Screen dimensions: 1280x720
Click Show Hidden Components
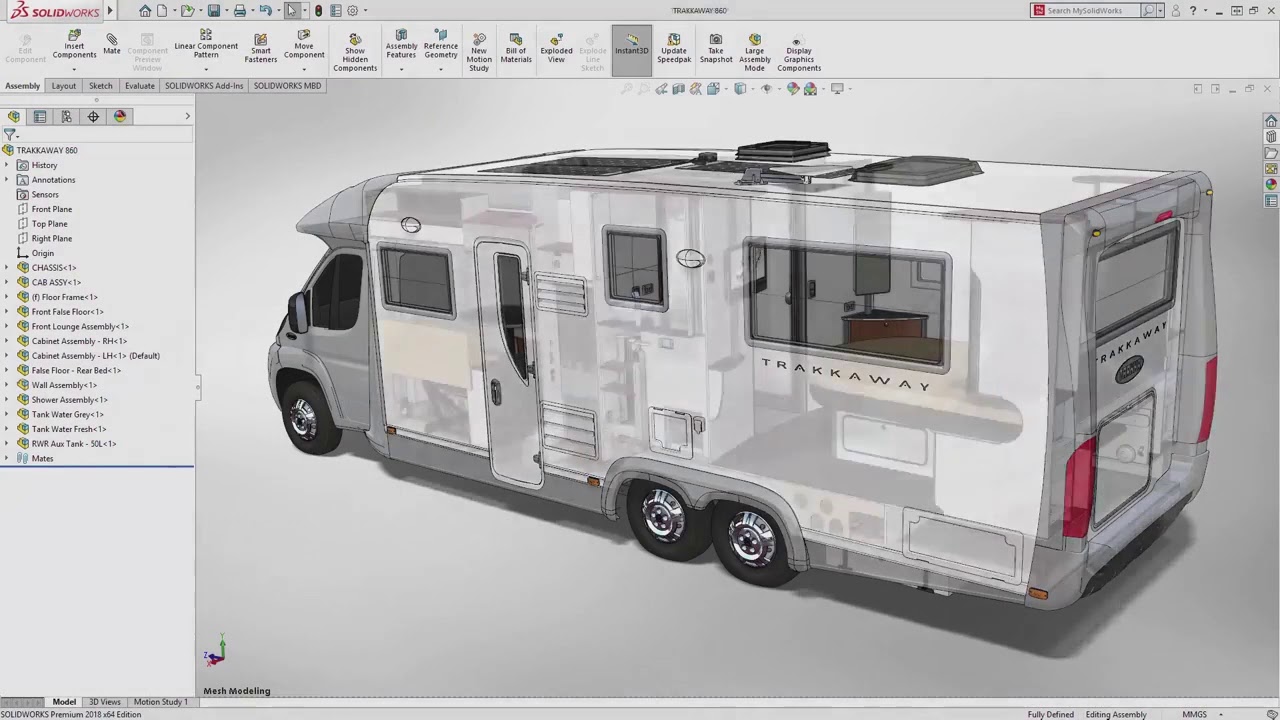[x=355, y=52]
